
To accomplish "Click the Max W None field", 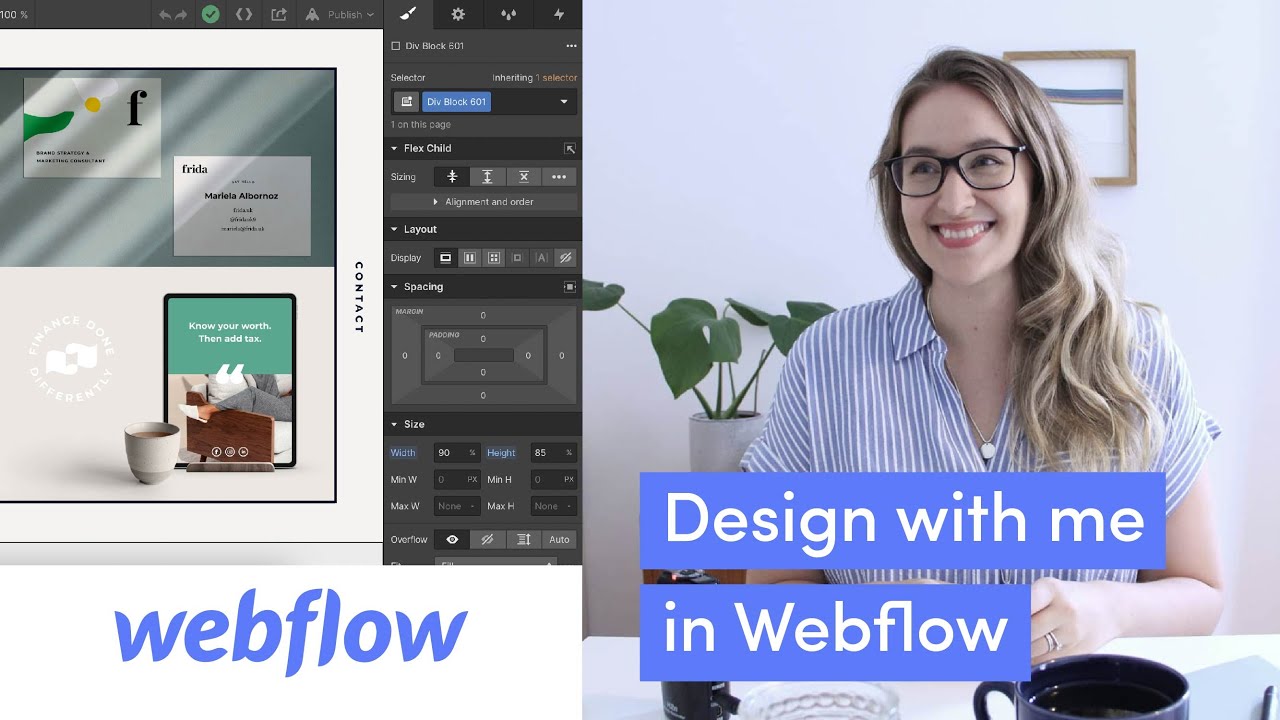I will (x=456, y=506).
